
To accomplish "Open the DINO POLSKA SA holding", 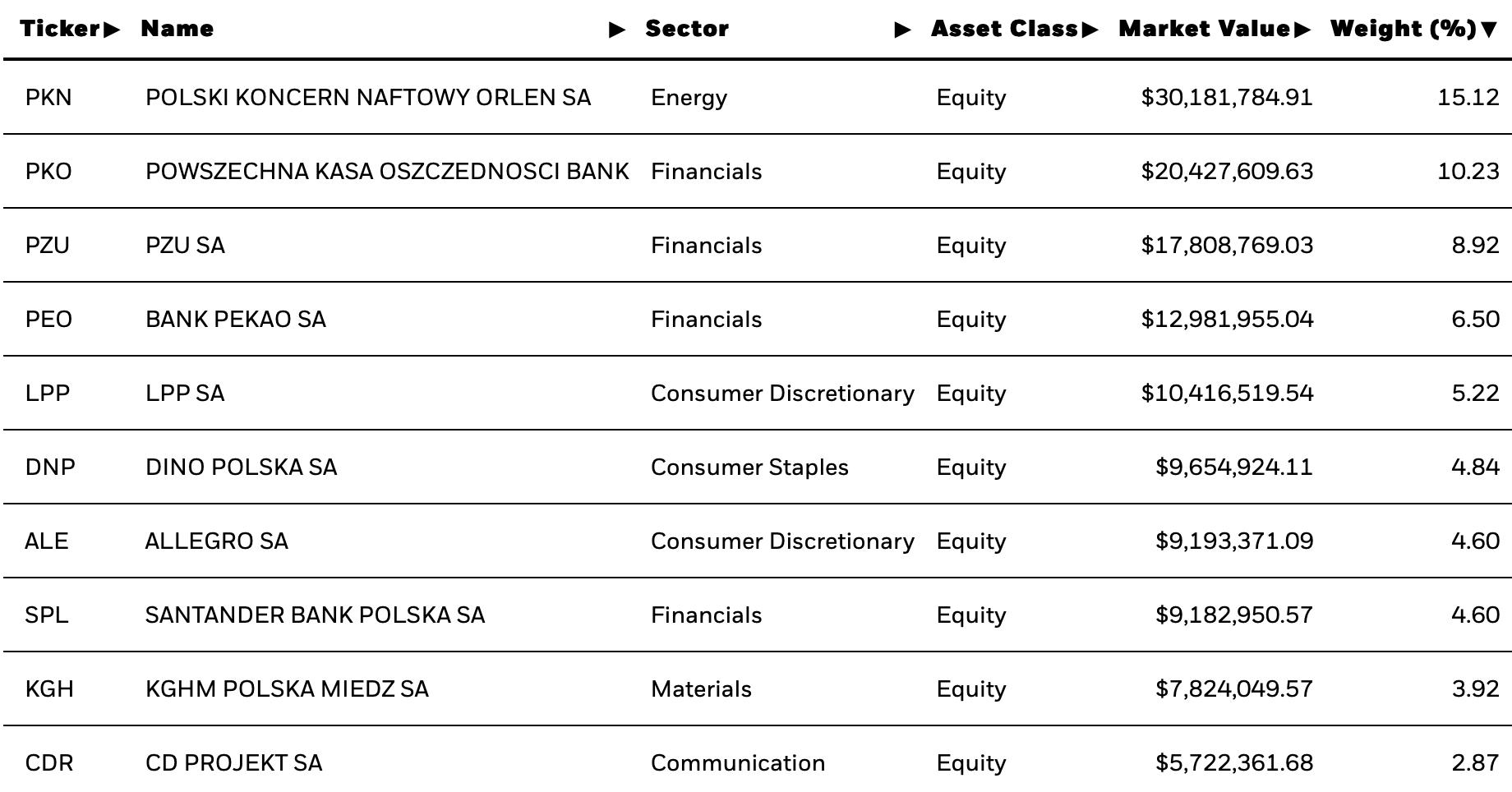I will [x=242, y=467].
